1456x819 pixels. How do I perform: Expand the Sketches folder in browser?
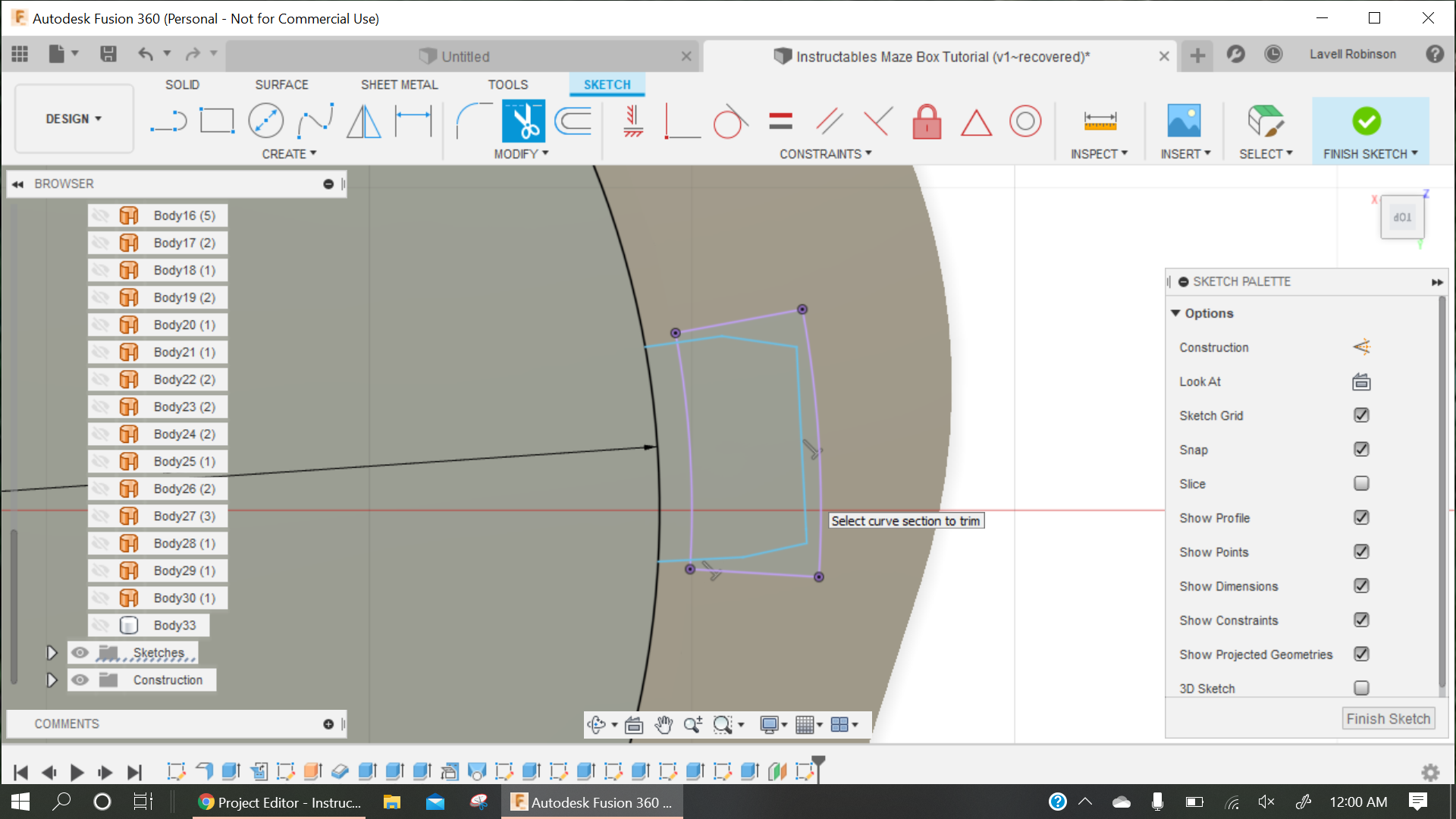pyautogui.click(x=52, y=653)
